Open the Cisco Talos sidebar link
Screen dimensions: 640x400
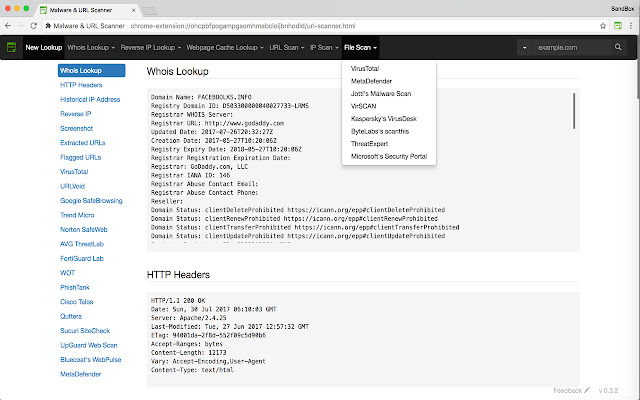(77, 302)
